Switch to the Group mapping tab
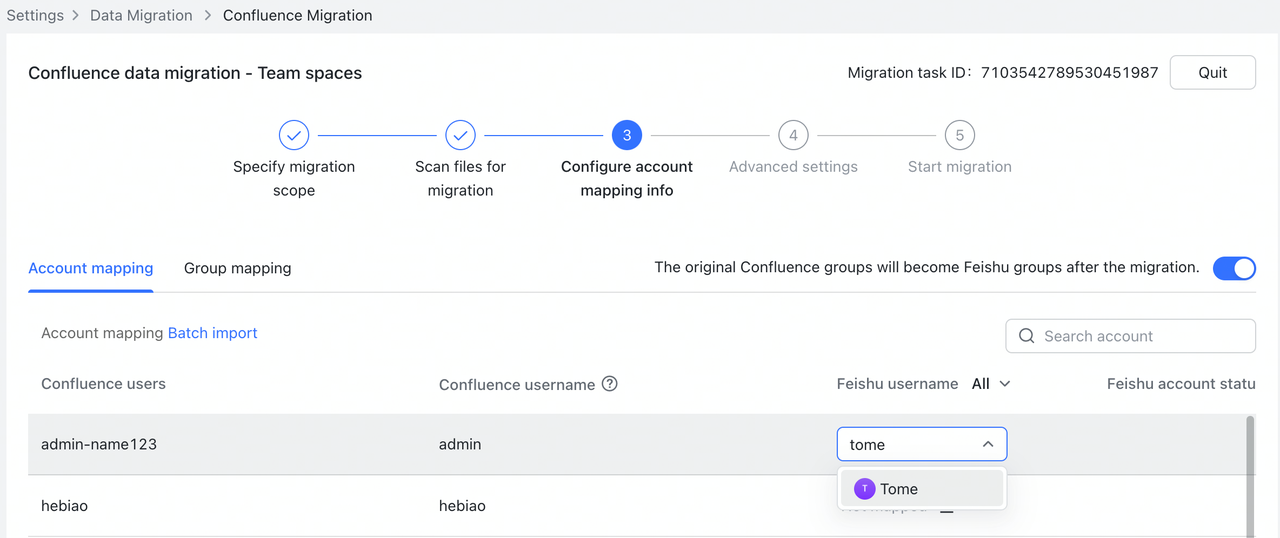The width and height of the screenshot is (1280, 538). tap(237, 268)
